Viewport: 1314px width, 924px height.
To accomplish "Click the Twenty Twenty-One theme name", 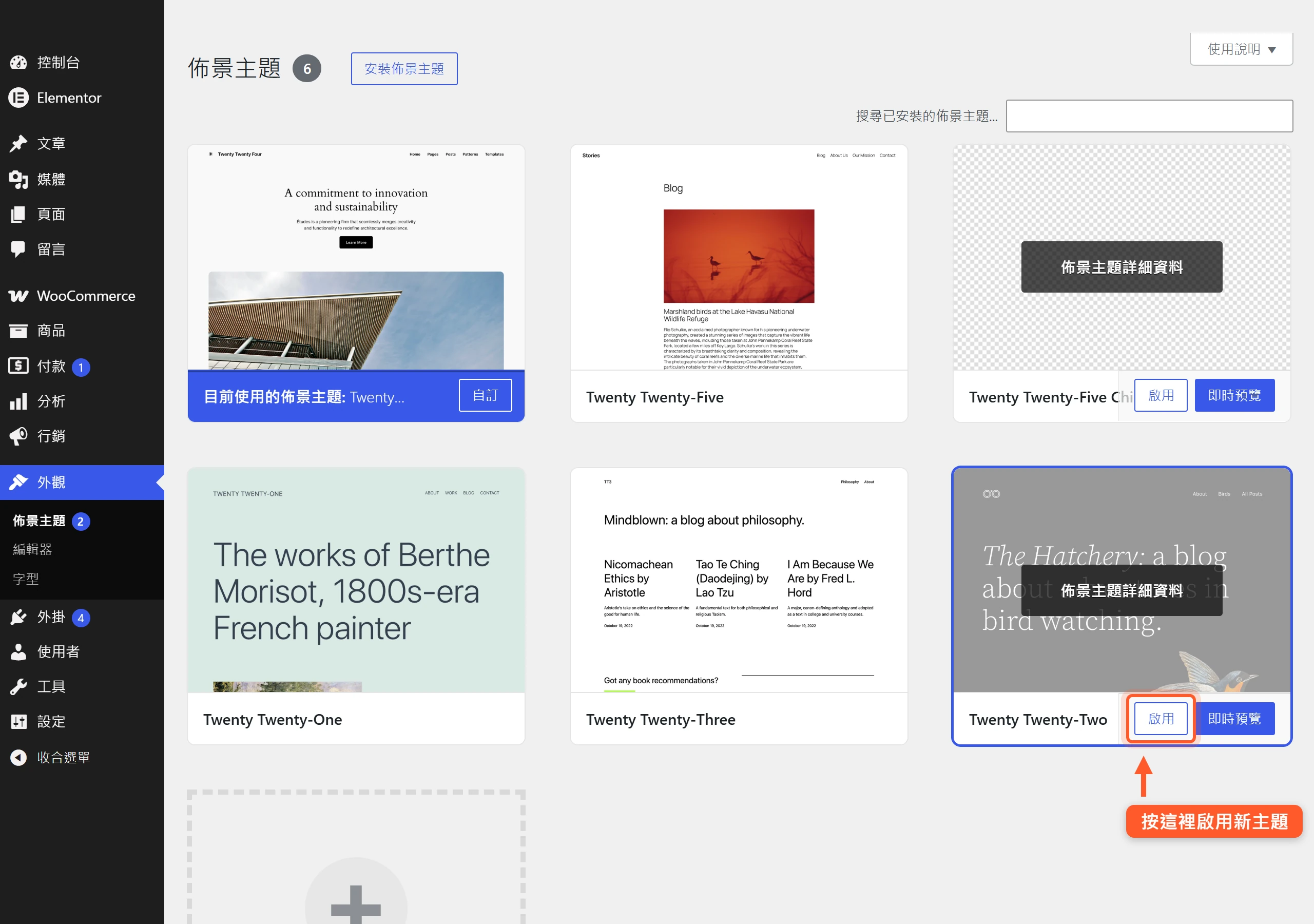I will tap(273, 720).
